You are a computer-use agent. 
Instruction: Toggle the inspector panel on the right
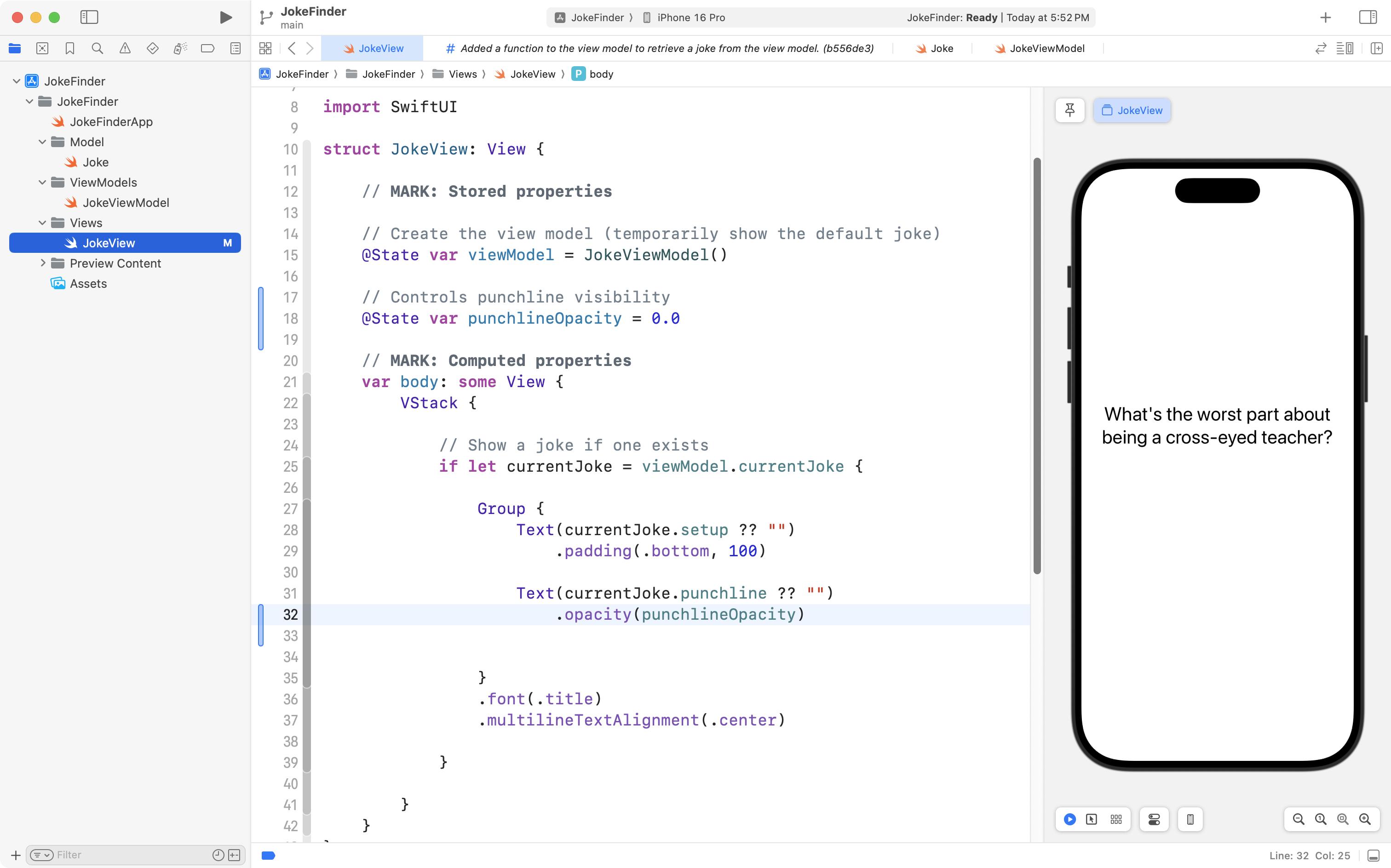1368,17
